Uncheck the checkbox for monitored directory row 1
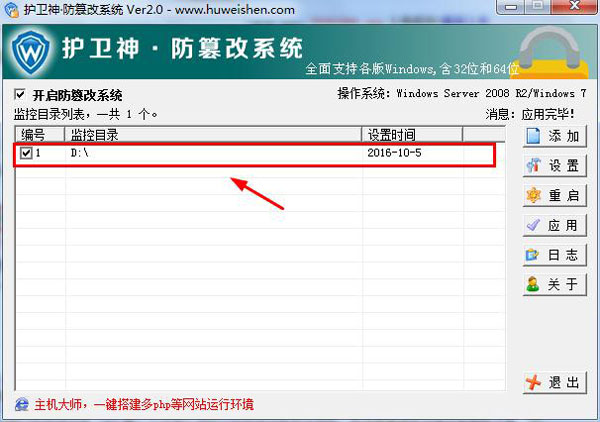This screenshot has width=600, height=422. [26, 153]
